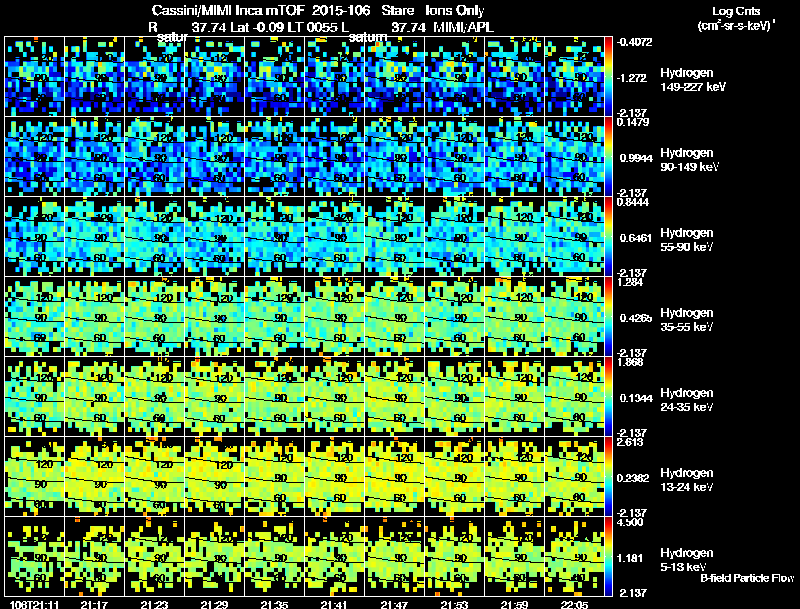Select the 'Hydrogen 5-13 keV' row label
The image size is (800, 609).
pyautogui.click(x=687, y=560)
